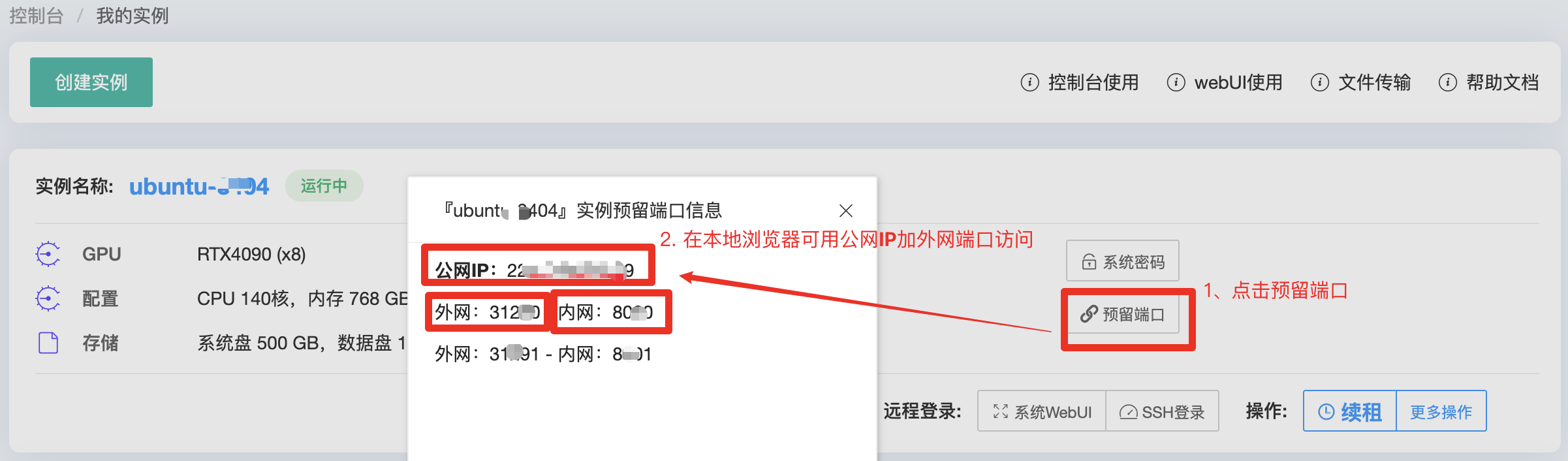The height and width of the screenshot is (461, 1568).
Task: Click the 存储 file icon
Action: pos(48,343)
